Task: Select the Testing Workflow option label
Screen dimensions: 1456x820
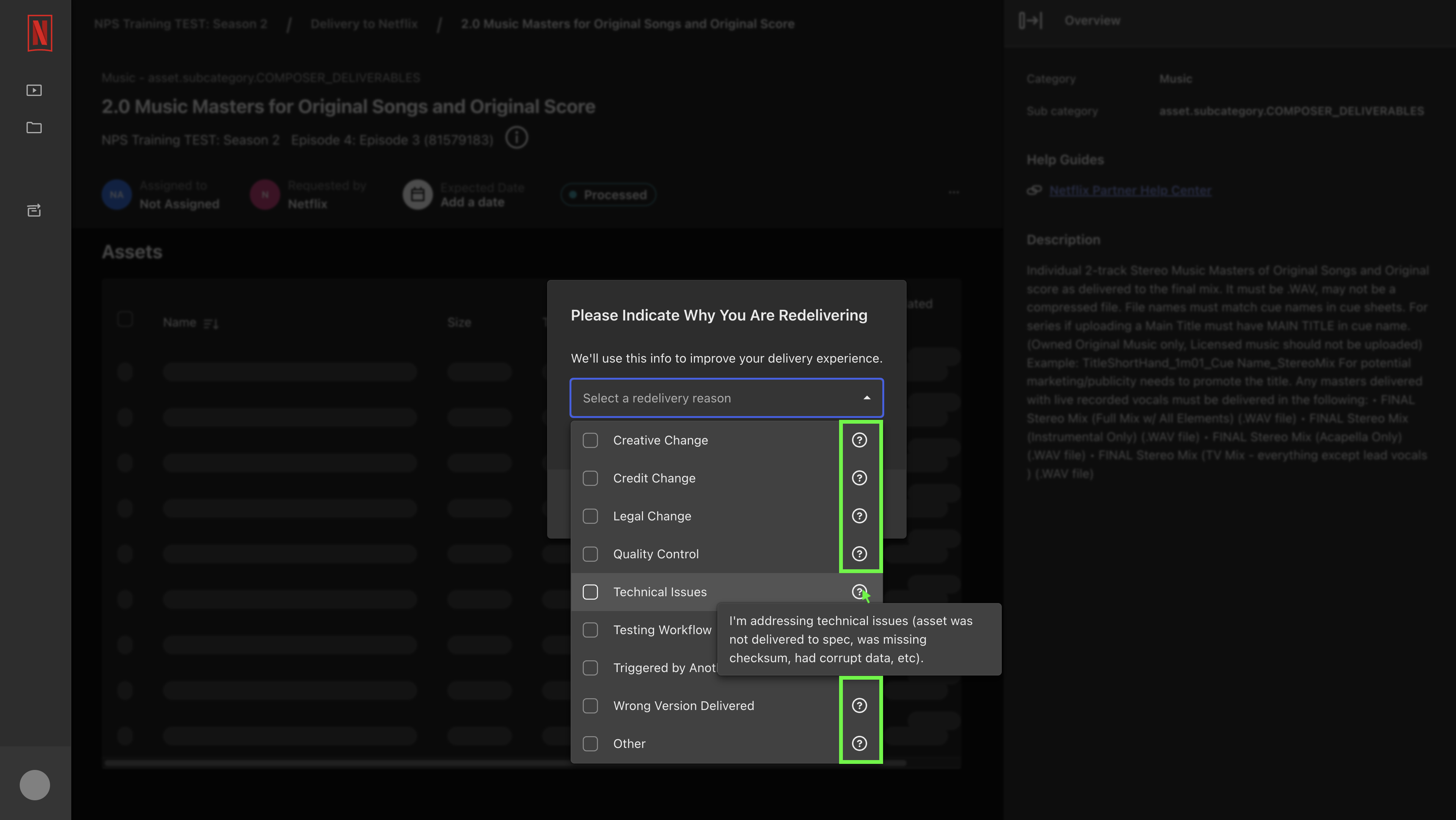Action: coord(662,630)
